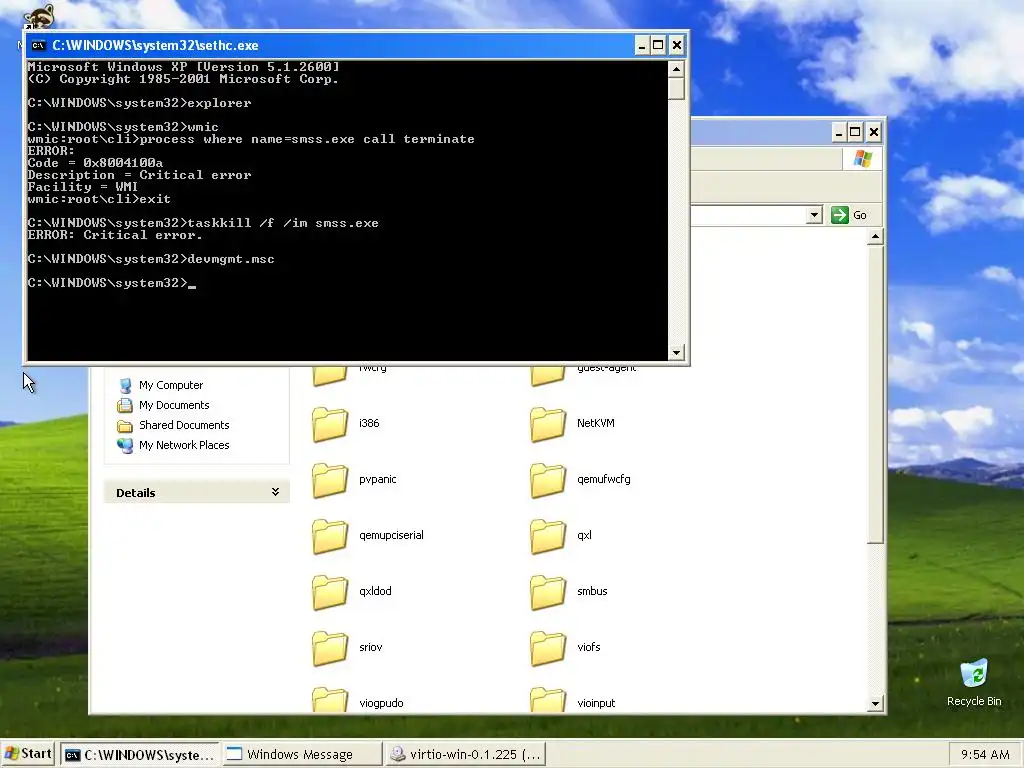Viewport: 1024px width, 768px height.
Task: Click the Windows flag logo in Explorer
Action: pyautogui.click(x=863, y=159)
